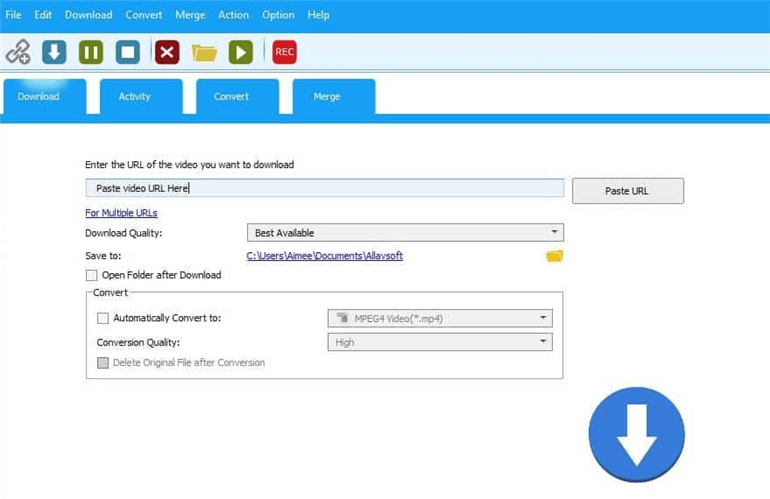Open the Download menu in menu bar

88,15
